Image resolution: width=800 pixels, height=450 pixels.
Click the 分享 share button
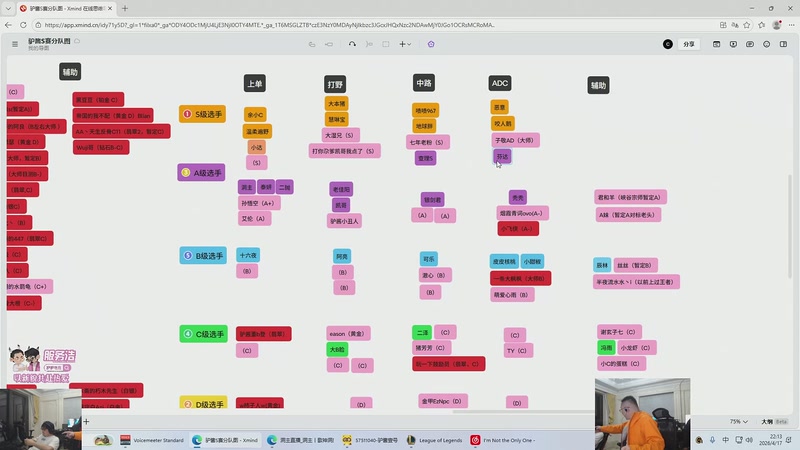(x=688, y=44)
